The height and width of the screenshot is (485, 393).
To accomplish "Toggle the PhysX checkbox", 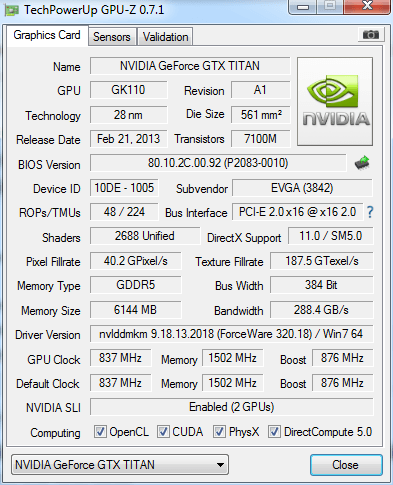I will tap(219, 431).
